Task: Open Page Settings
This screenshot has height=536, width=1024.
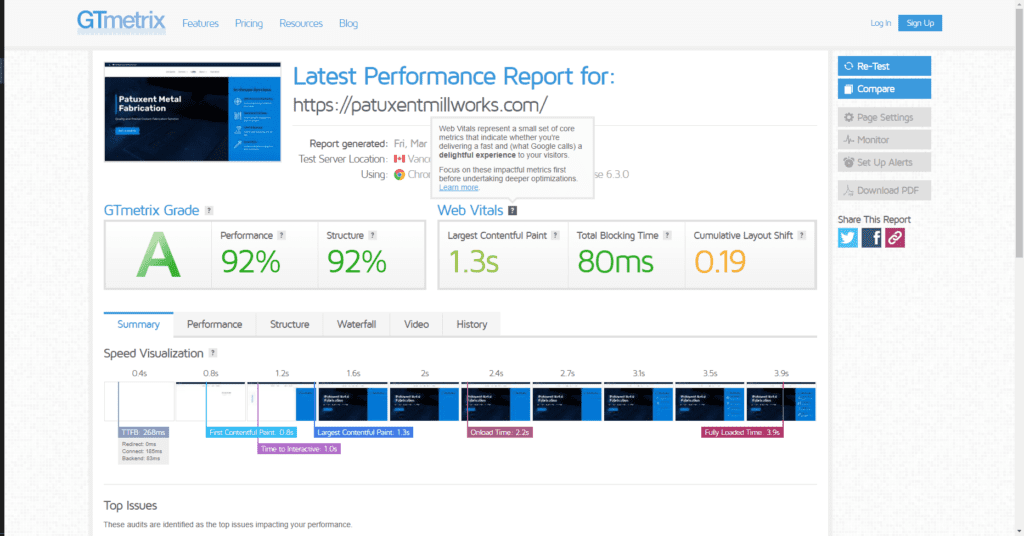Action: 884,118
